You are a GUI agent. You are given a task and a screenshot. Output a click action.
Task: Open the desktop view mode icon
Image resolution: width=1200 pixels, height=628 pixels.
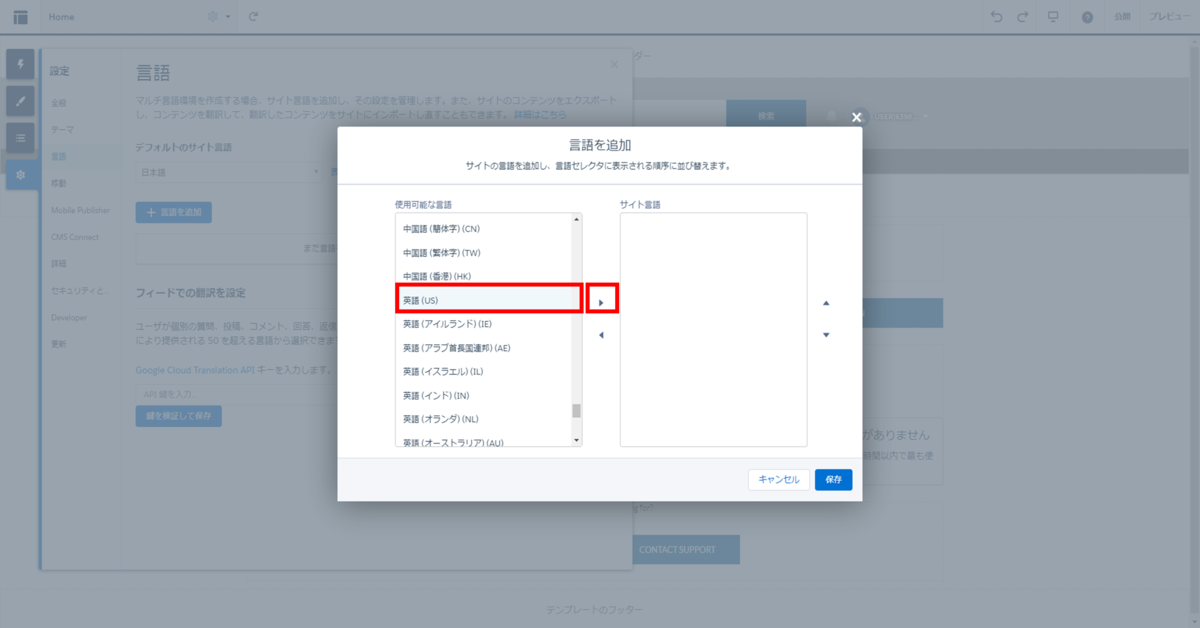(1052, 17)
